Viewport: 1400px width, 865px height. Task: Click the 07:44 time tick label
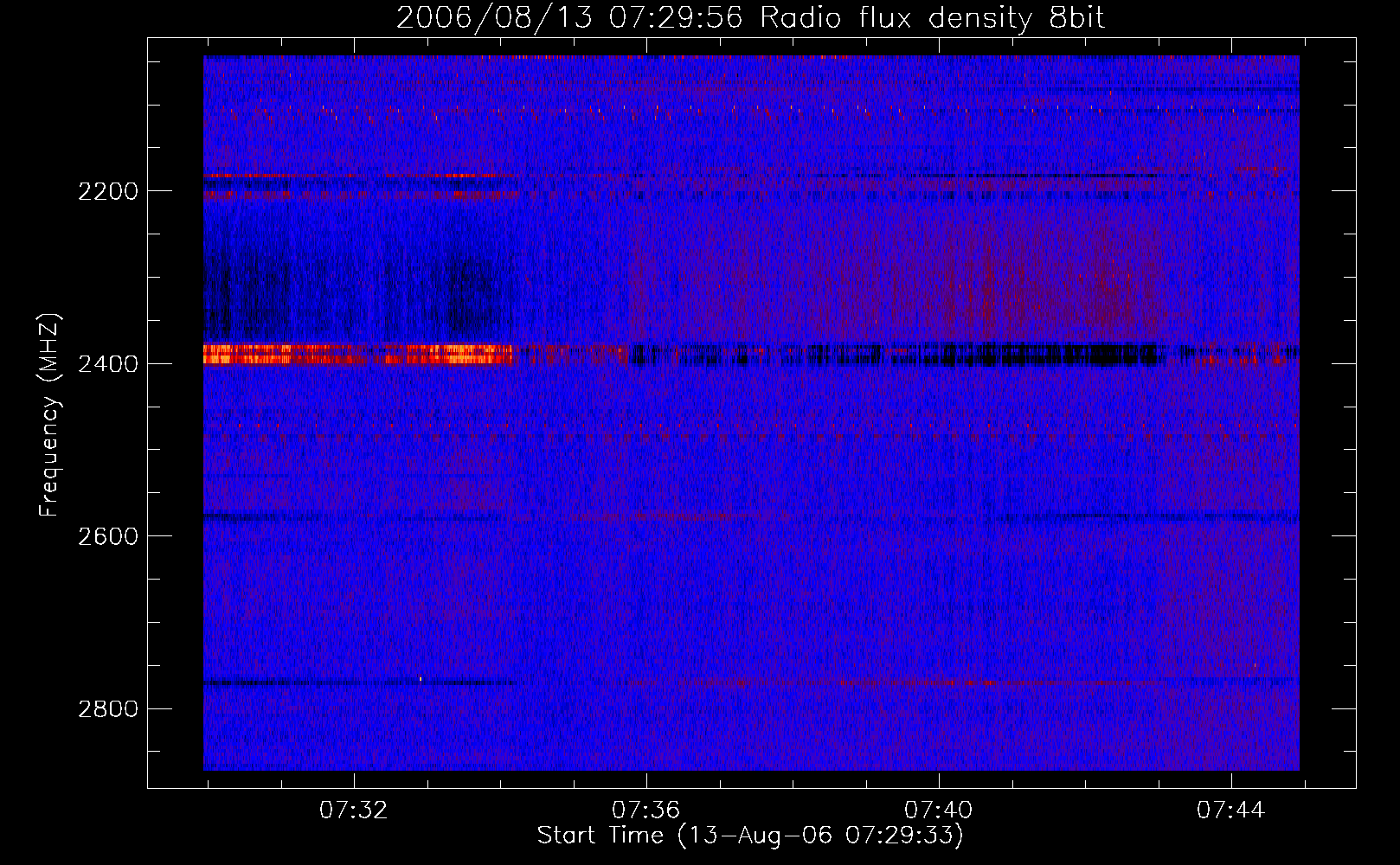click(1230, 811)
